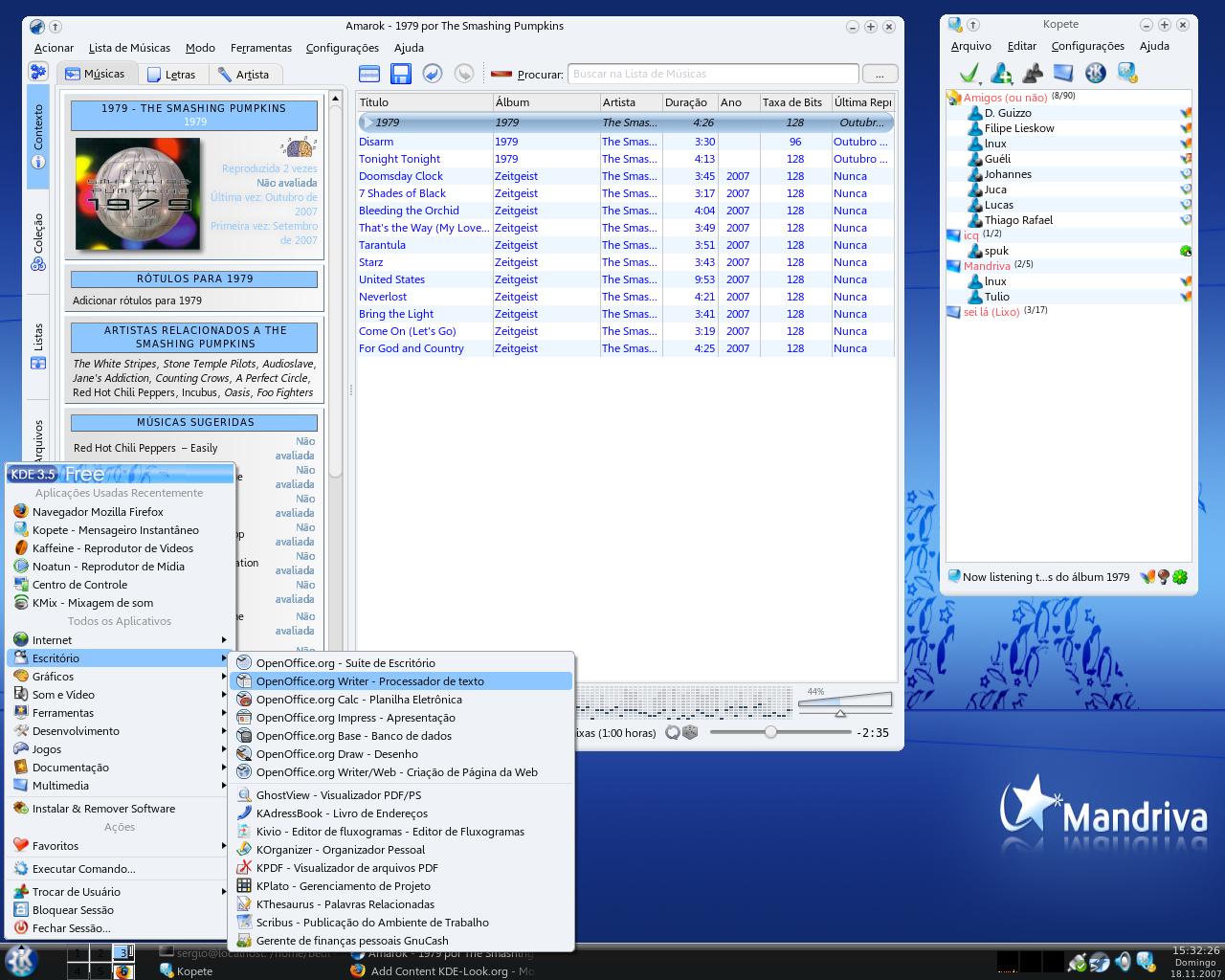Toggle the random mode dice icon
Screen dimensions: 1225x980
tap(690, 732)
